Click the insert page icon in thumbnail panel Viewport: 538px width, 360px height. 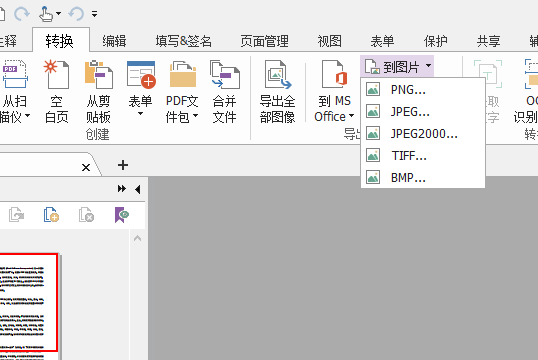point(51,215)
